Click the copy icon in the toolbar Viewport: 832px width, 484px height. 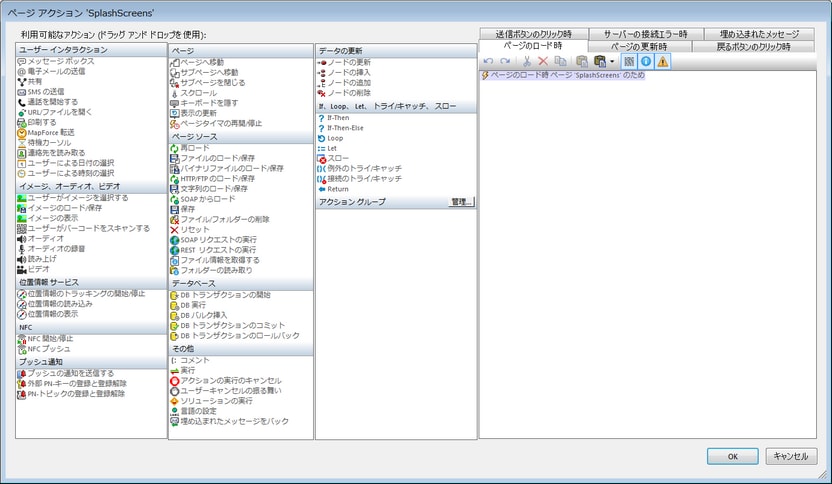coord(560,62)
